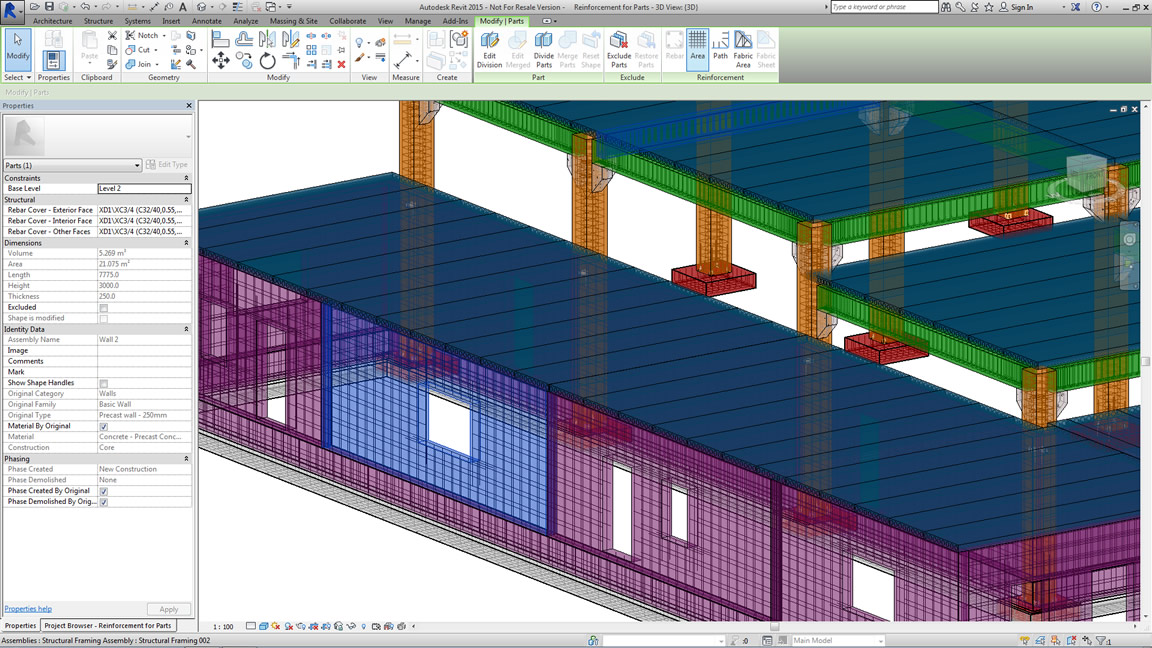Toggle Phase Created By Original checkbox
The width and height of the screenshot is (1152, 648).
coord(104,492)
